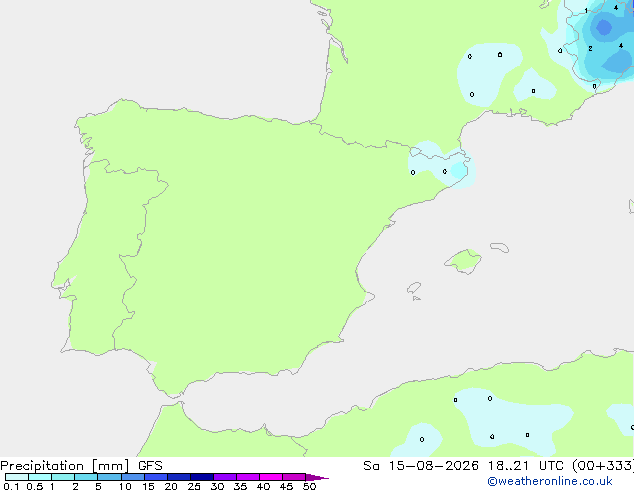The height and width of the screenshot is (490, 634).
Task: Click the 40–45 mm magenta legend swatch
Action: [271, 477]
